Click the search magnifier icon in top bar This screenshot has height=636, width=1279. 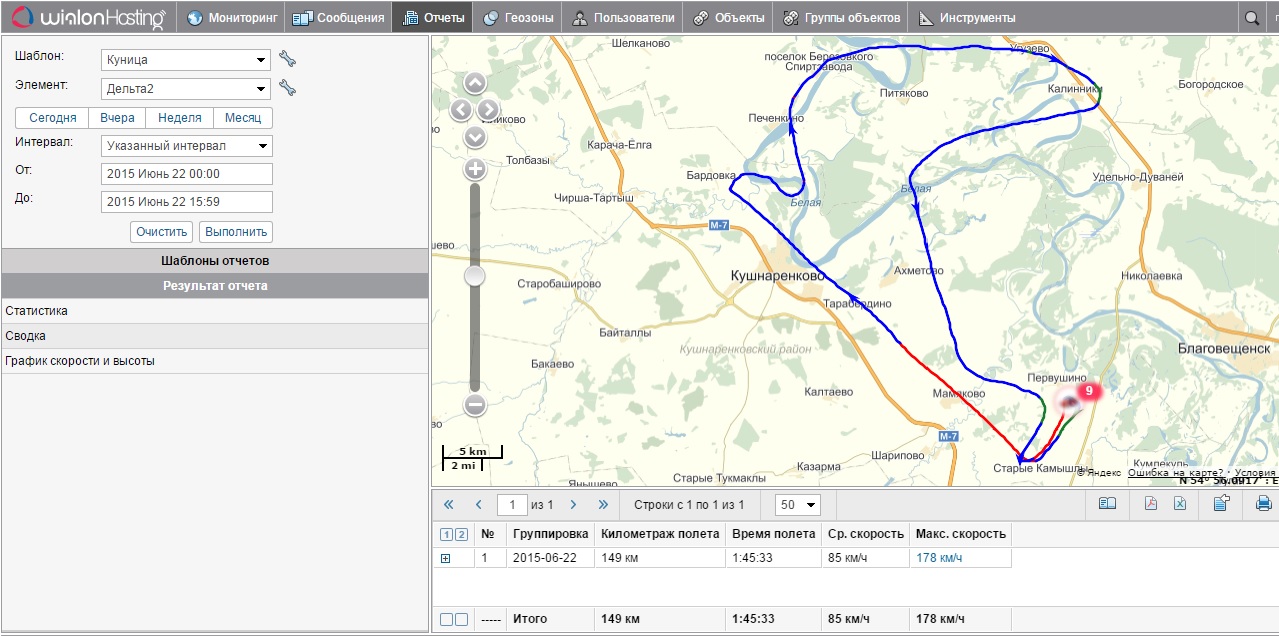coord(1251,18)
